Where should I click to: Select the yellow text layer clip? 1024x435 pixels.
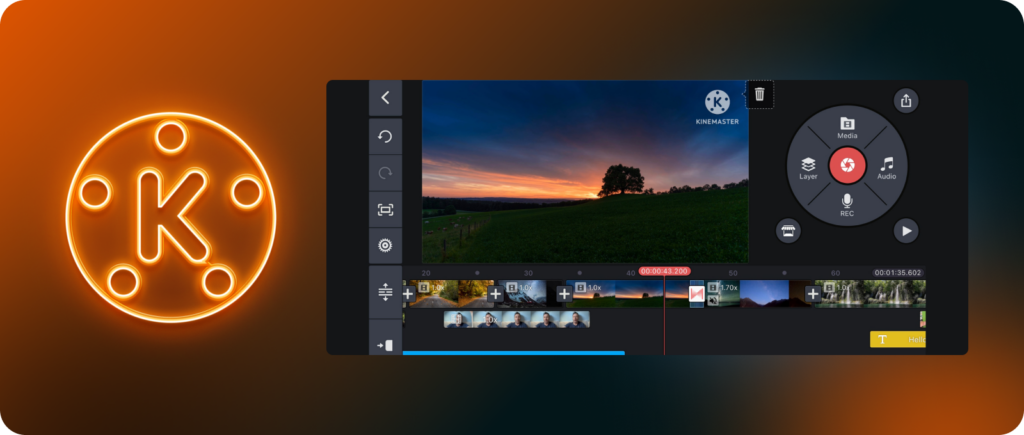point(897,340)
